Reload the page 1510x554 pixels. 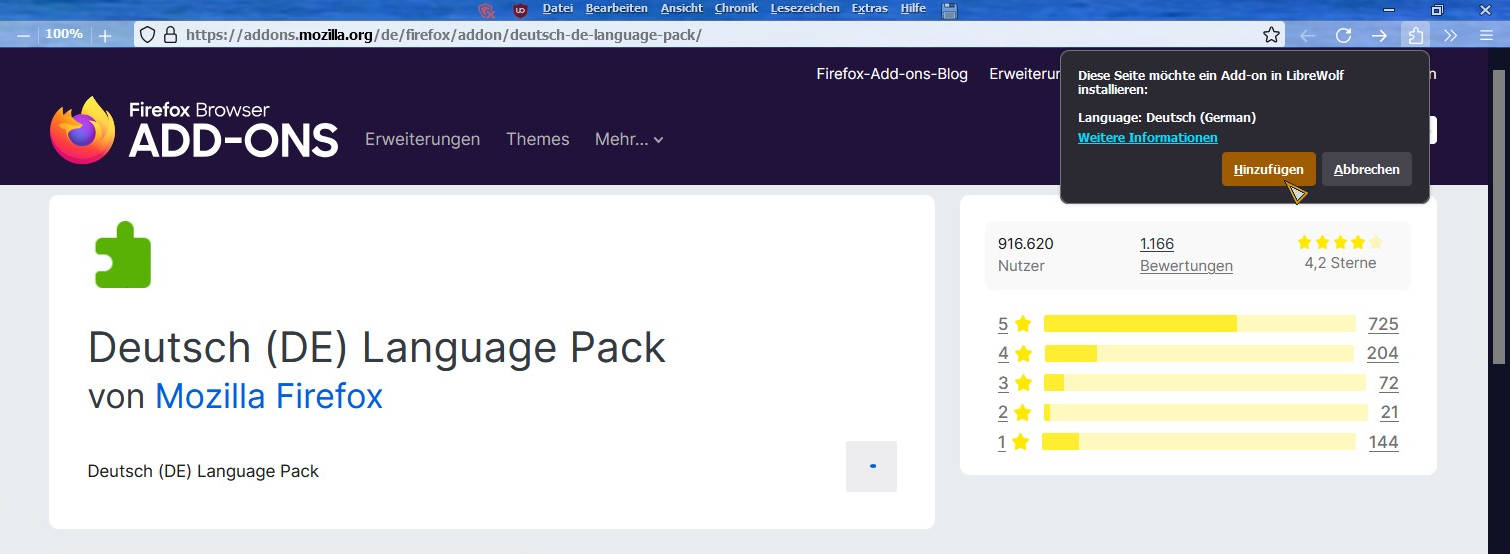pyautogui.click(x=1343, y=35)
